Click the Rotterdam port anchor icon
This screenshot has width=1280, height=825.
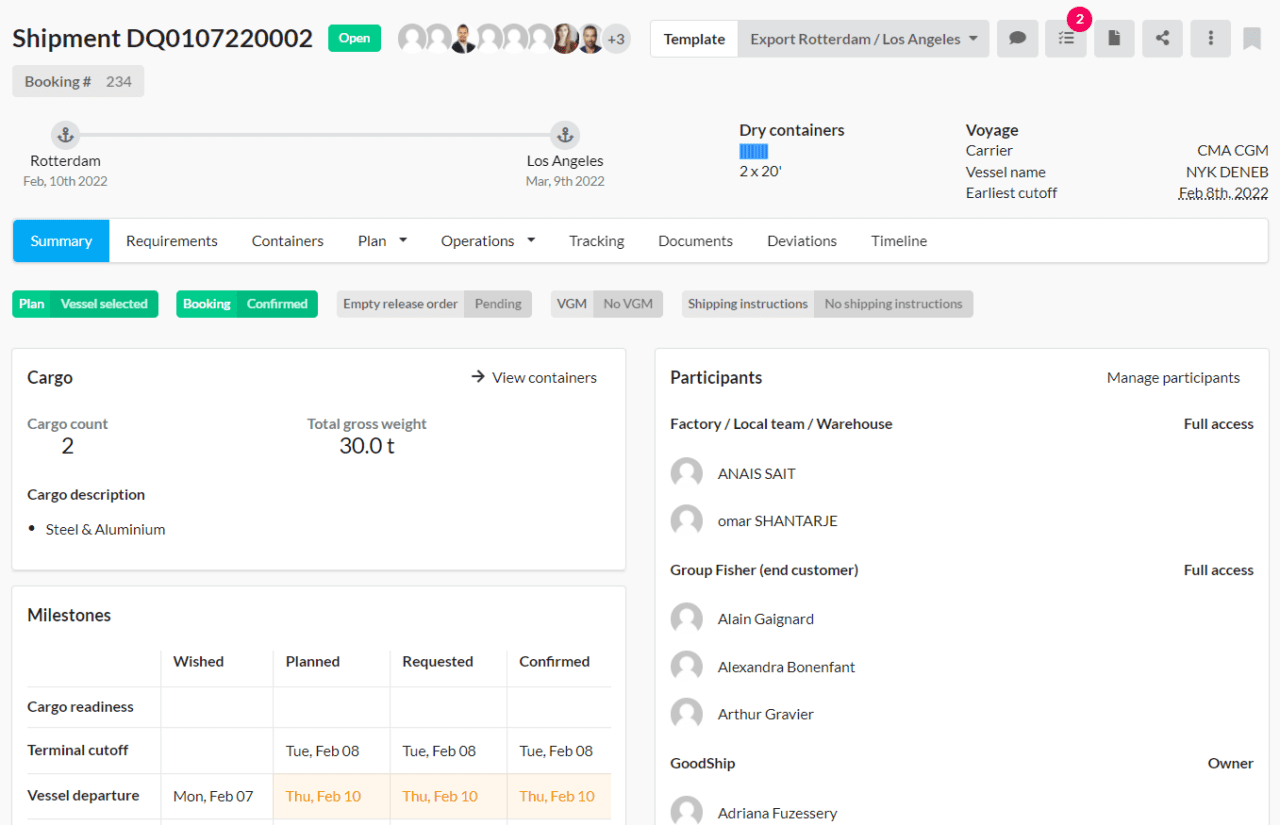pos(65,133)
